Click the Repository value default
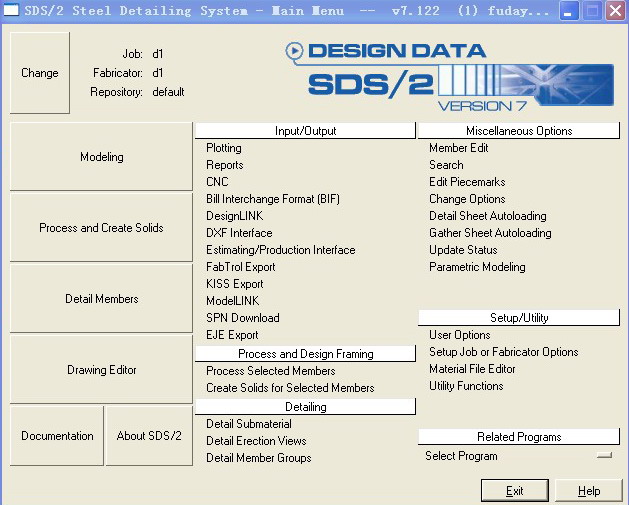 pyautogui.click(x=168, y=92)
